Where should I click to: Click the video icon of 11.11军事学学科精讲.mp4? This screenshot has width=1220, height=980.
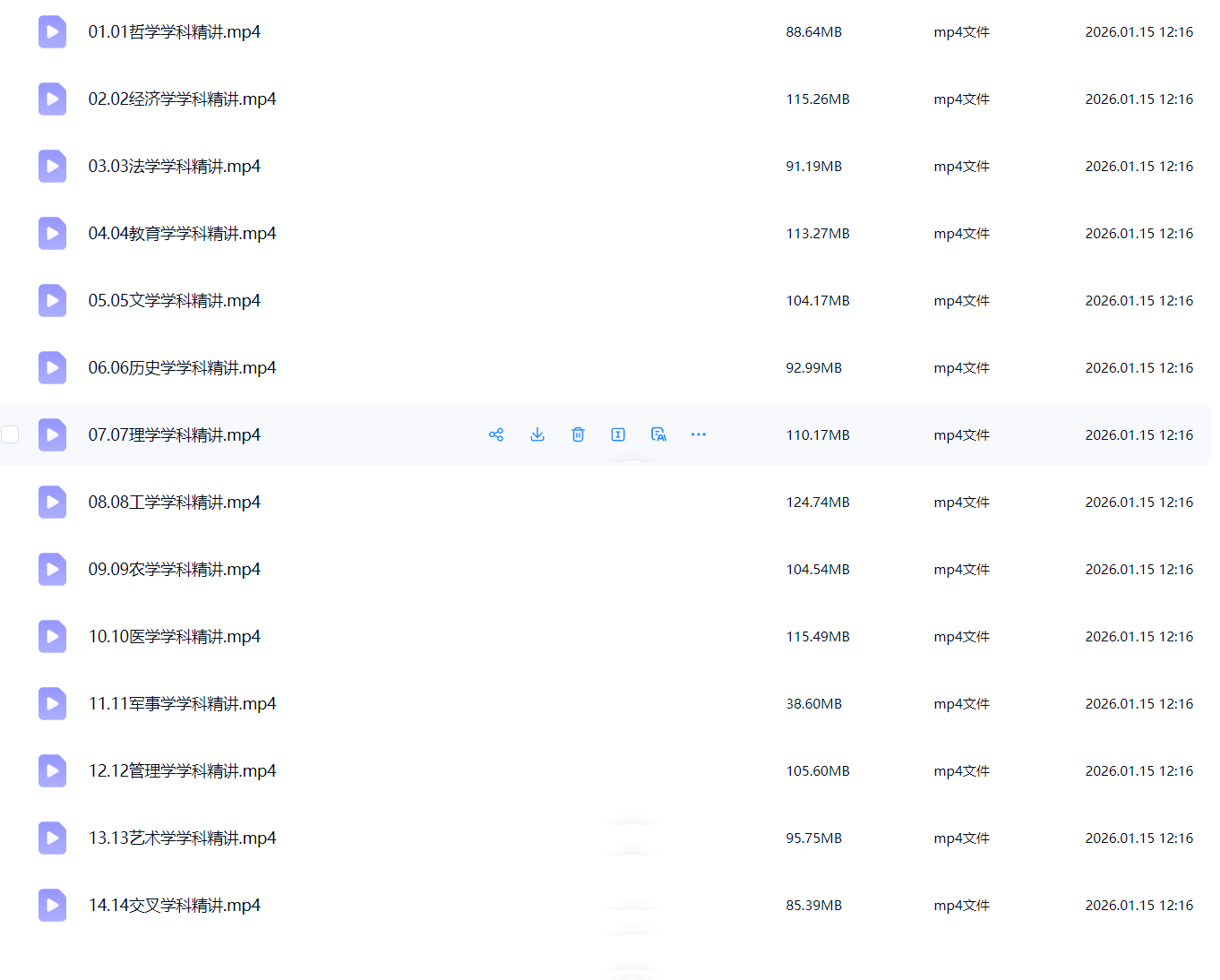click(x=52, y=704)
